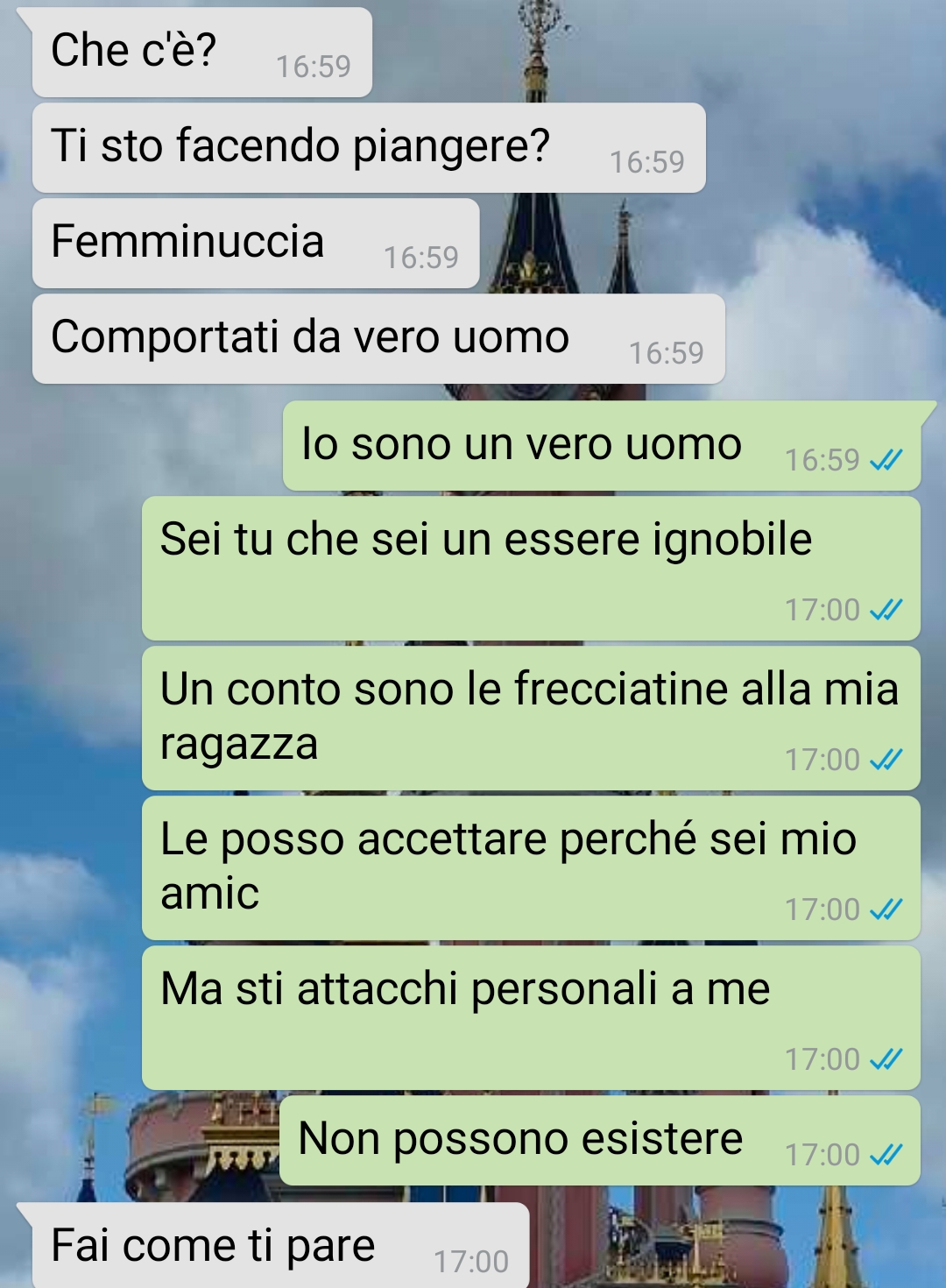The height and width of the screenshot is (1288, 946).
Task: Tap the double checkmark beside "ragazza" message
Action: pos(886,760)
